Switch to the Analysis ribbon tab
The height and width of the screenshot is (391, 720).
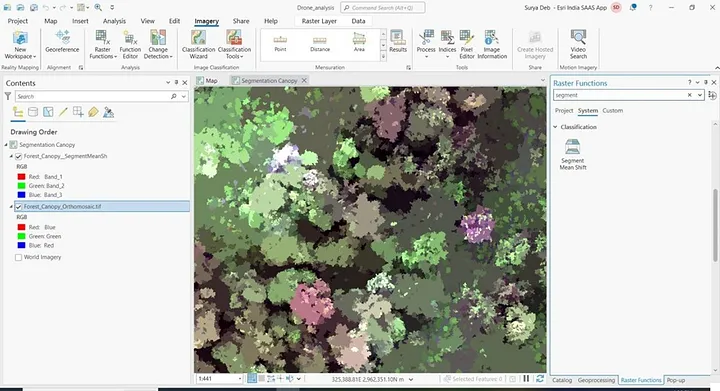coord(114,21)
